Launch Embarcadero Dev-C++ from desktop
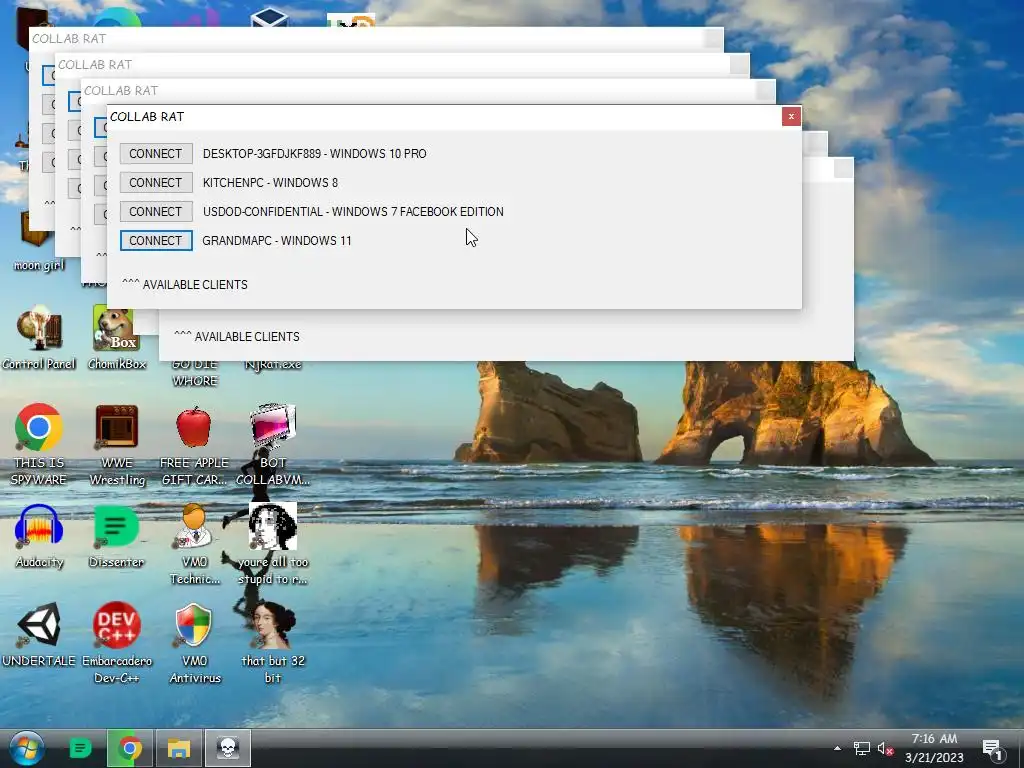This screenshot has width=1024, height=768. click(117, 643)
